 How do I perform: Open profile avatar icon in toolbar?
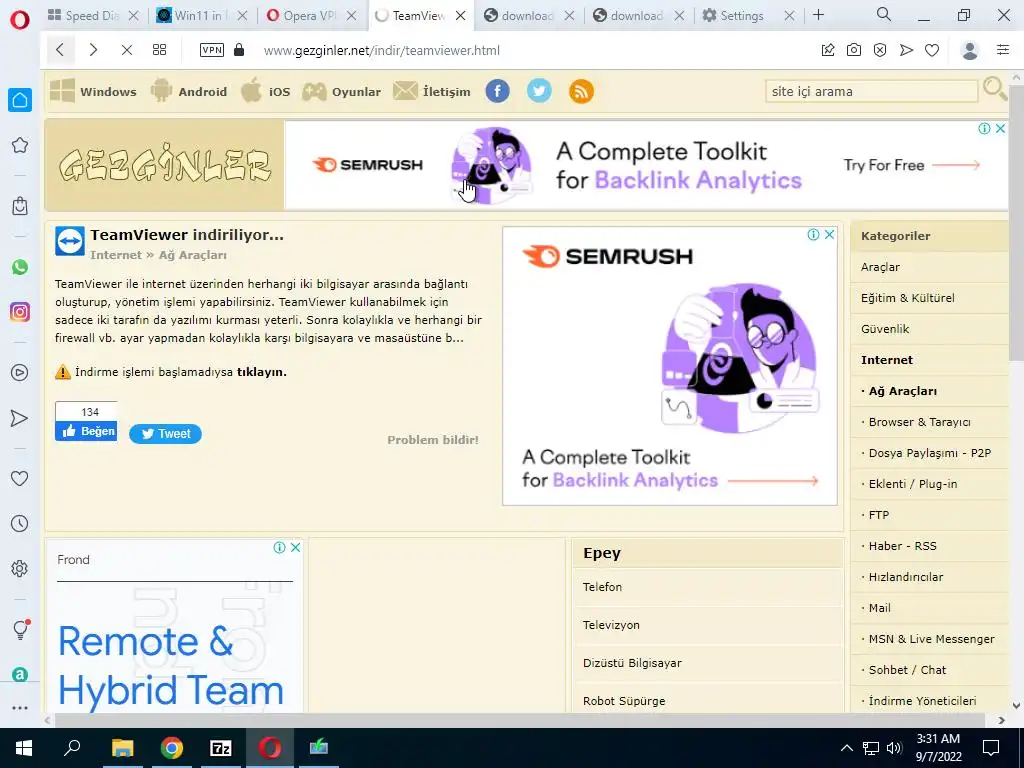tap(970, 50)
